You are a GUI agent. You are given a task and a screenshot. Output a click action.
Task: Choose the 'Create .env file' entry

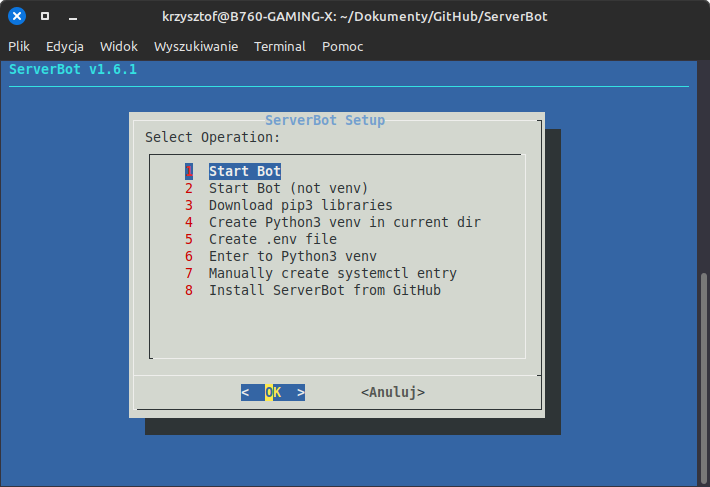[273, 239]
